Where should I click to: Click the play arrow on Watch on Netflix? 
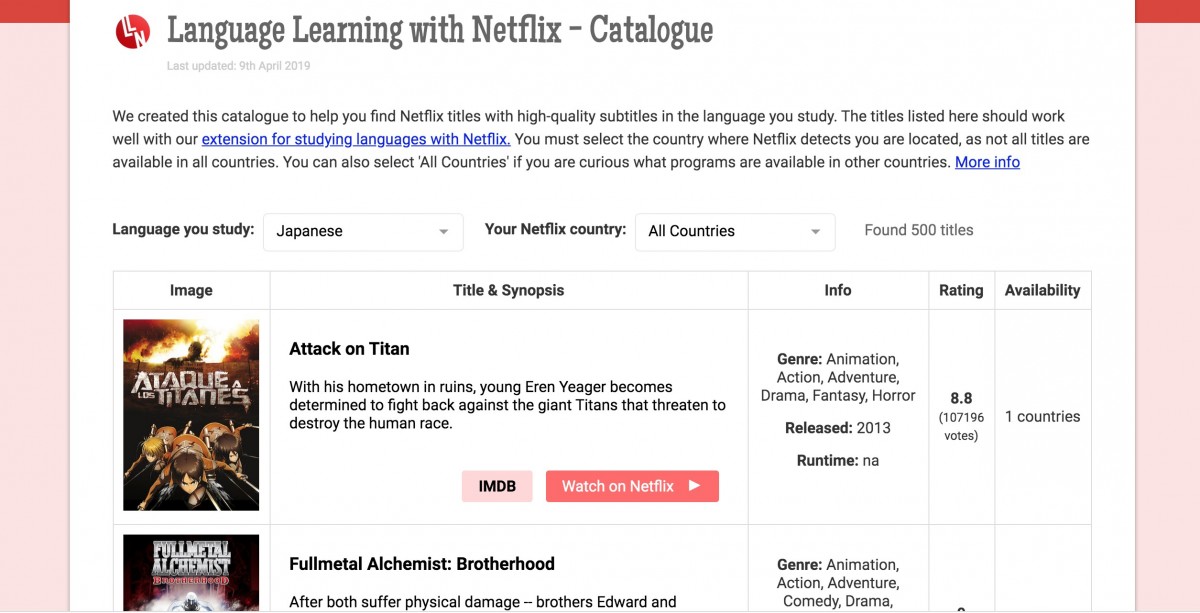point(694,486)
